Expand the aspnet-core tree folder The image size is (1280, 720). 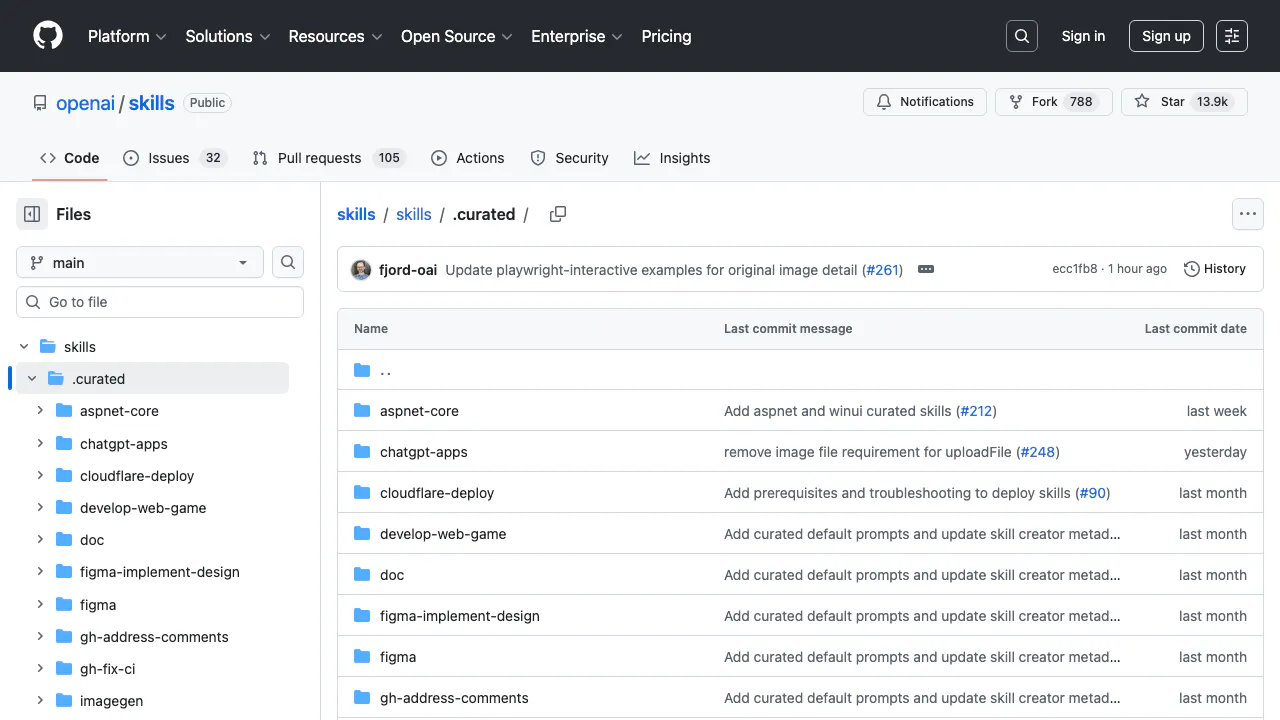[40, 411]
